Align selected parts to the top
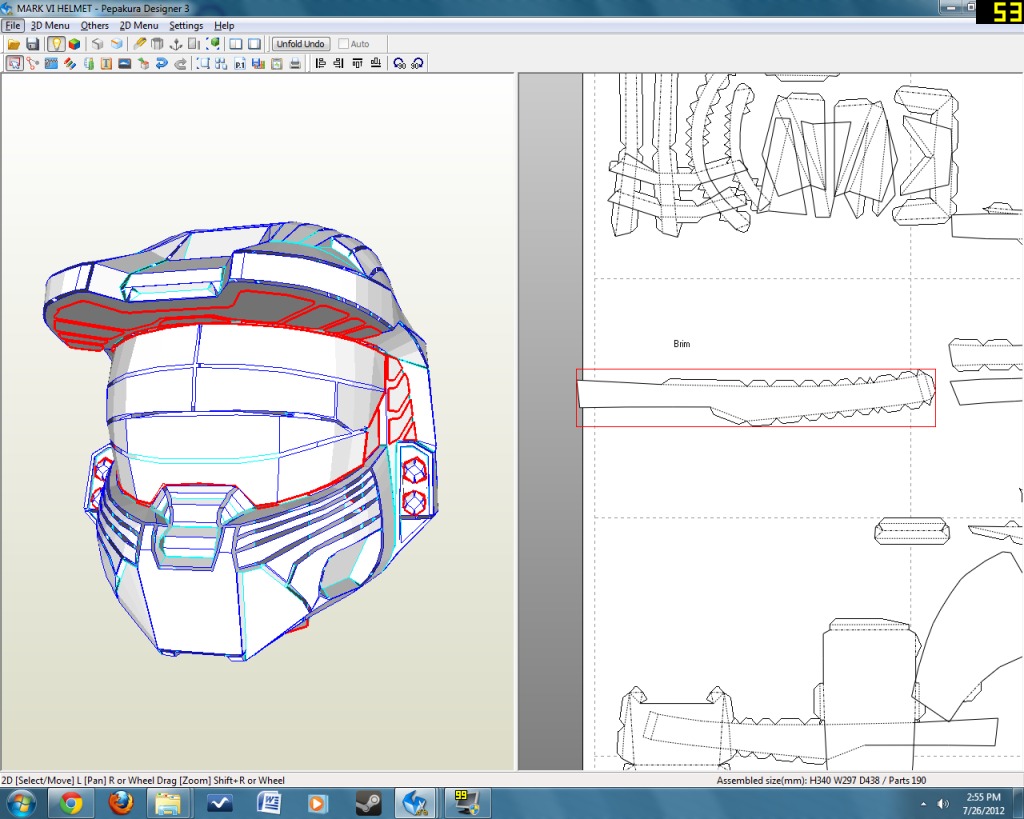 click(x=357, y=63)
